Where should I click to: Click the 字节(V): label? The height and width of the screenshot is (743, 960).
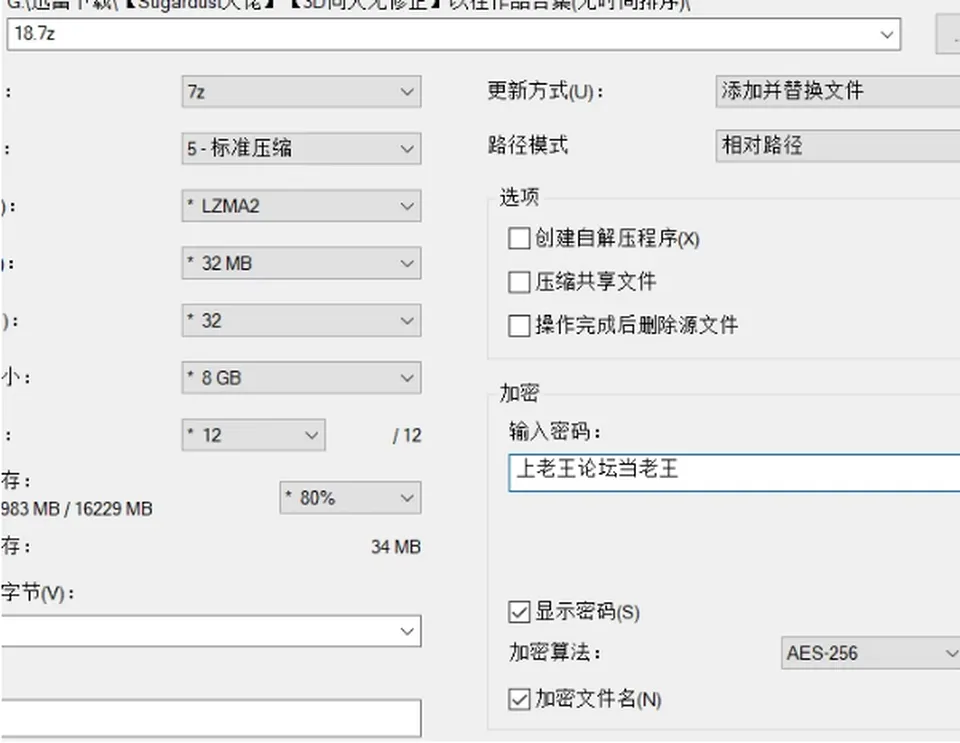[x=37, y=592]
